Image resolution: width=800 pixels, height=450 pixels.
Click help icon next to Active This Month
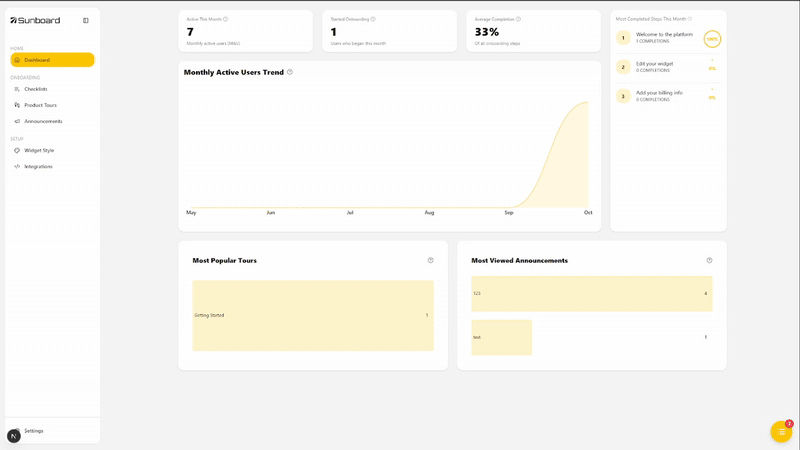coord(226,19)
